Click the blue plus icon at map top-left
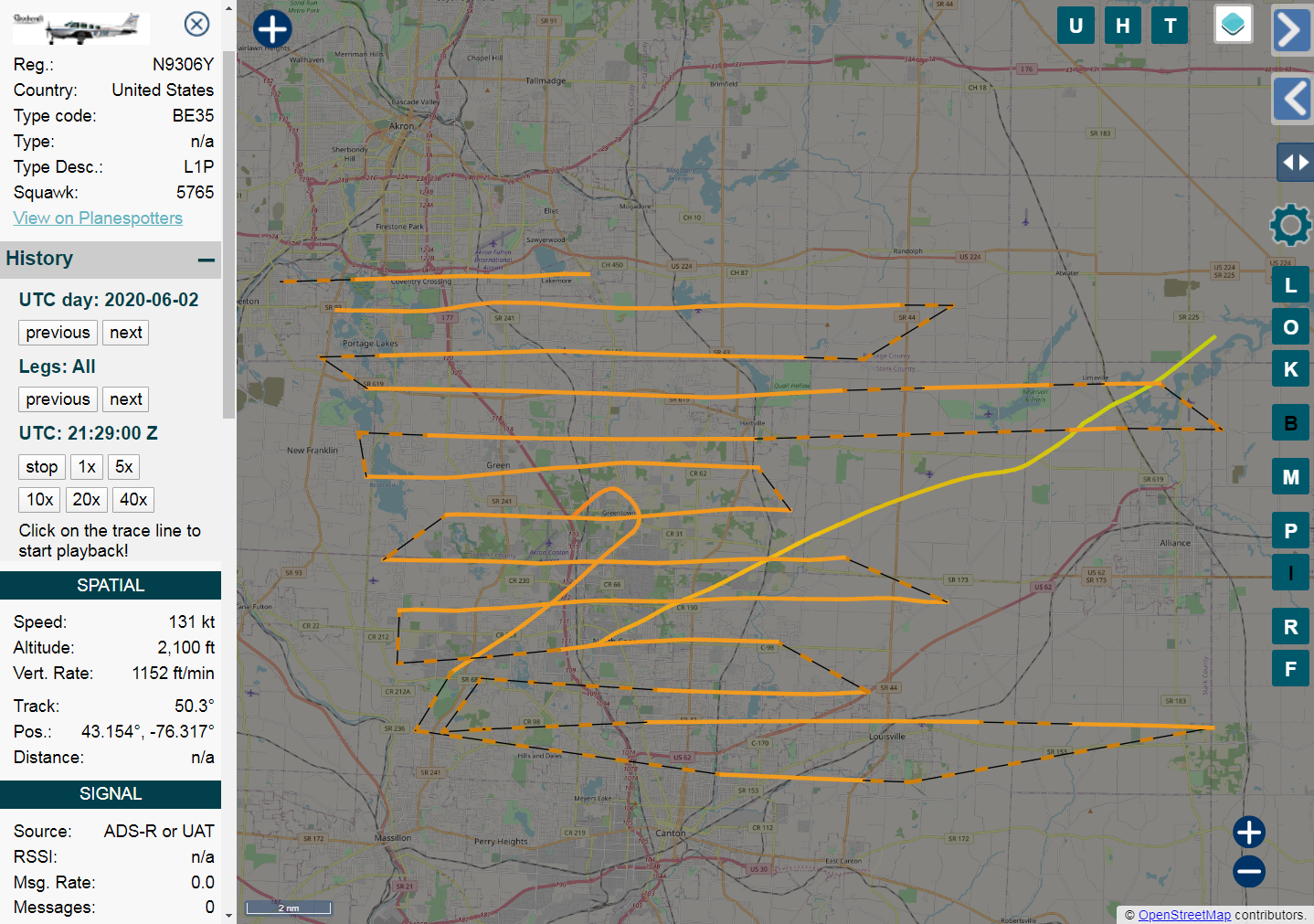The height and width of the screenshot is (924, 1314). 272,28
